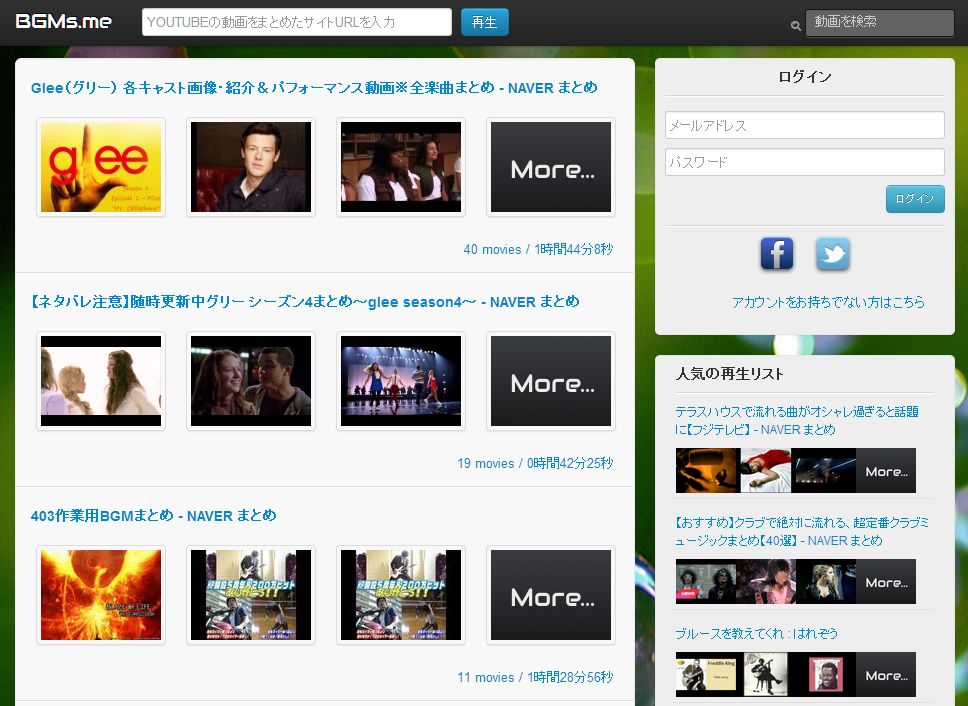Click the BGMs.me logo
The image size is (968, 706).
coord(64,22)
